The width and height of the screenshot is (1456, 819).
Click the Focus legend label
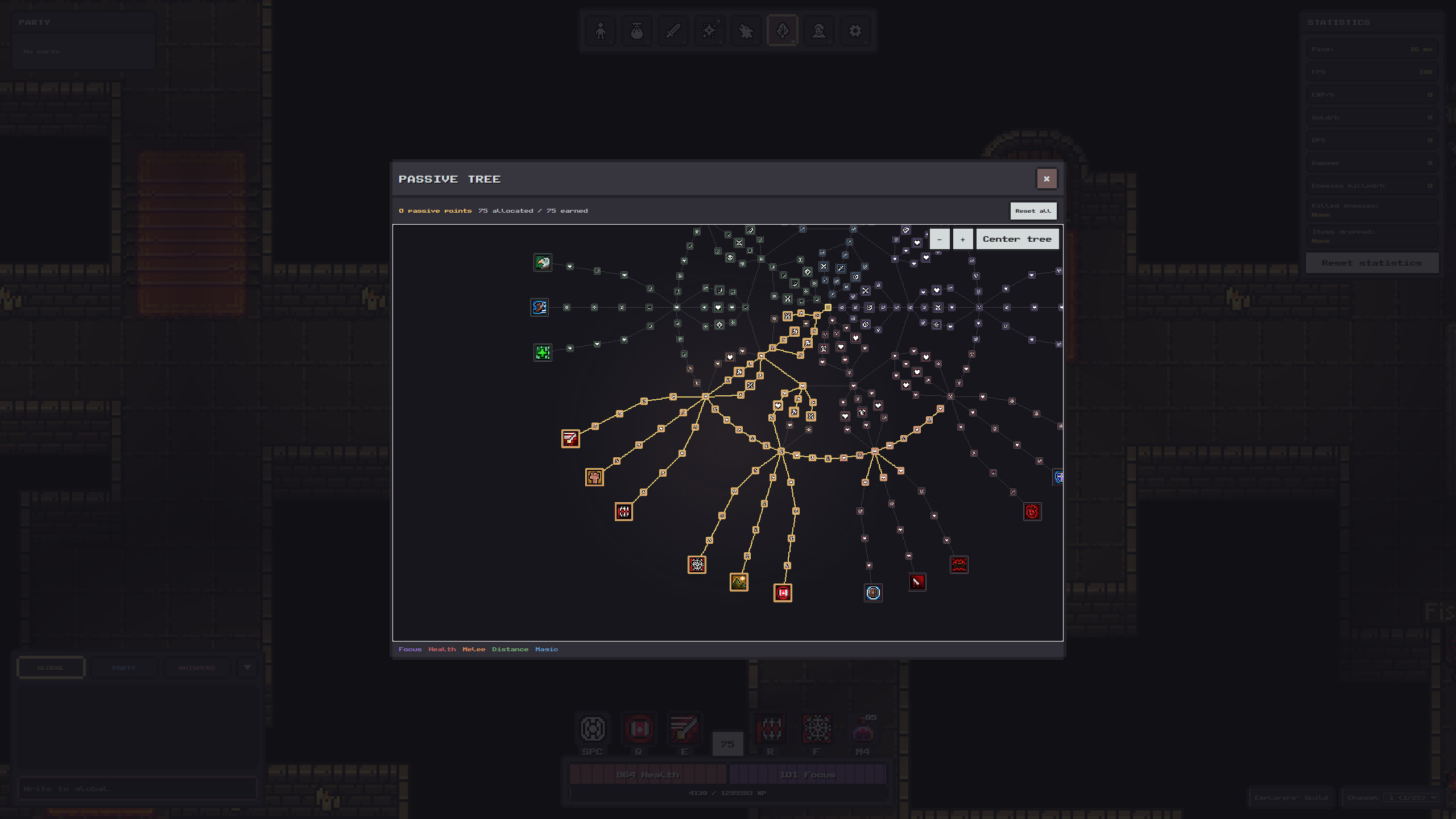(410, 650)
